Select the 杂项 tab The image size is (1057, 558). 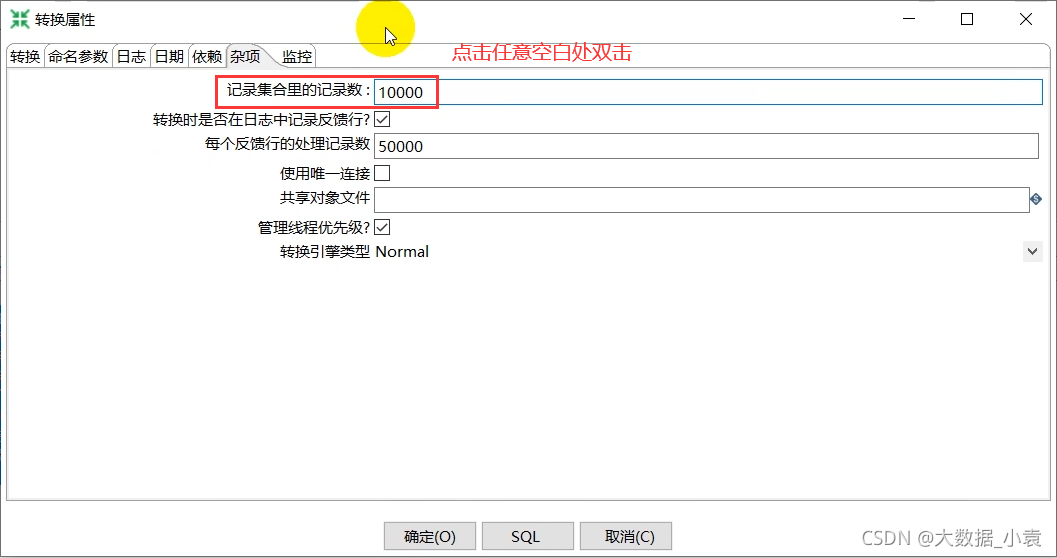(x=245, y=57)
